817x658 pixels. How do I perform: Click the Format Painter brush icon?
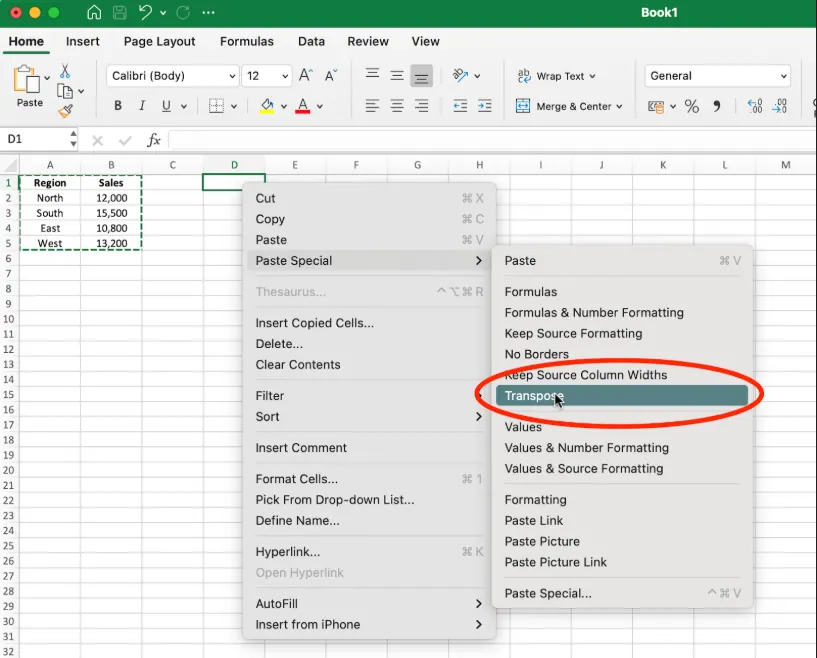point(65,111)
